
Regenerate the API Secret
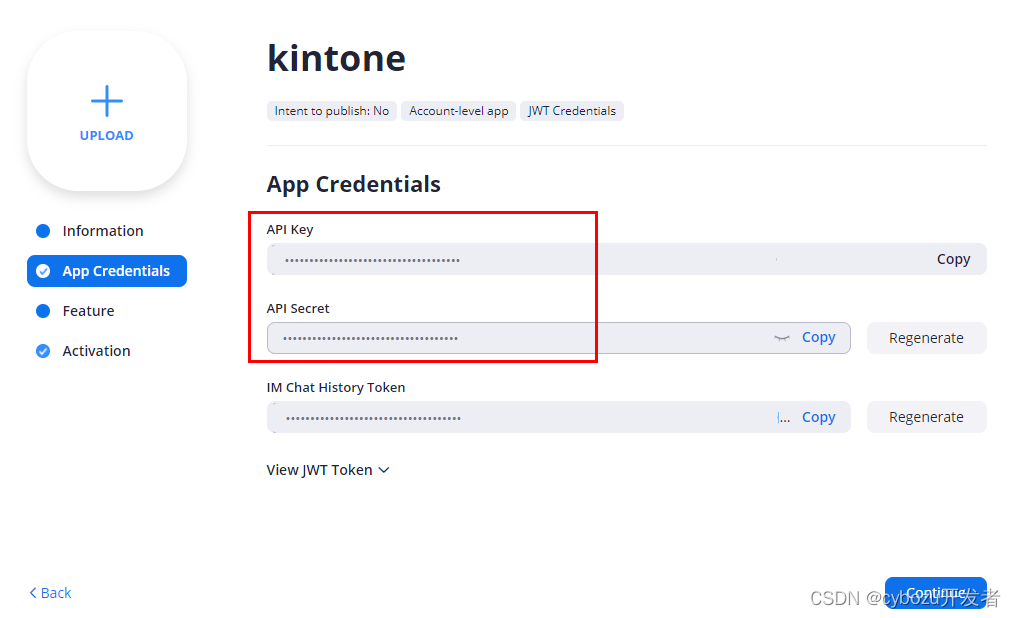927,338
